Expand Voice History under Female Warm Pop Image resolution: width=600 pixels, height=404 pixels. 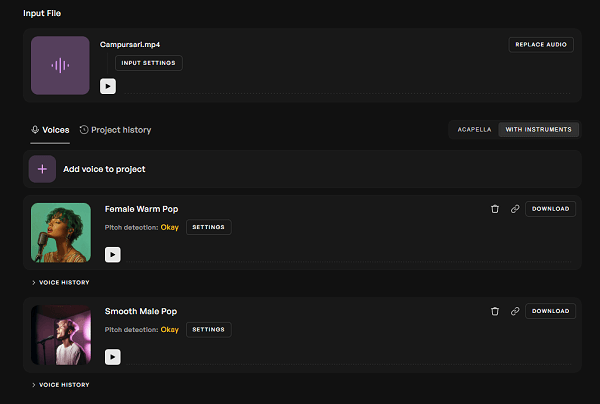[60, 282]
